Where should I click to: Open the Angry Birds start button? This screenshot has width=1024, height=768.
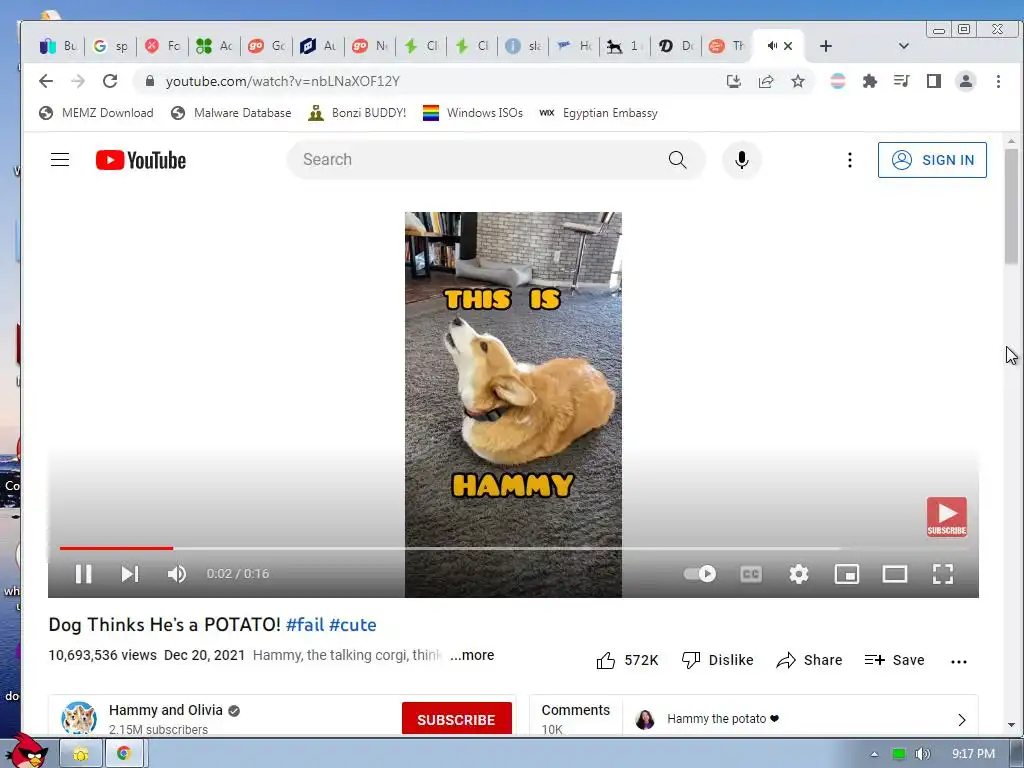pos(27,751)
